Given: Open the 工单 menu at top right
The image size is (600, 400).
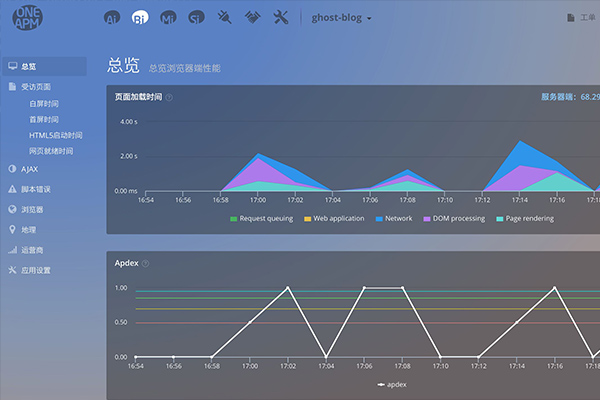Looking at the screenshot, I should tap(584, 18).
